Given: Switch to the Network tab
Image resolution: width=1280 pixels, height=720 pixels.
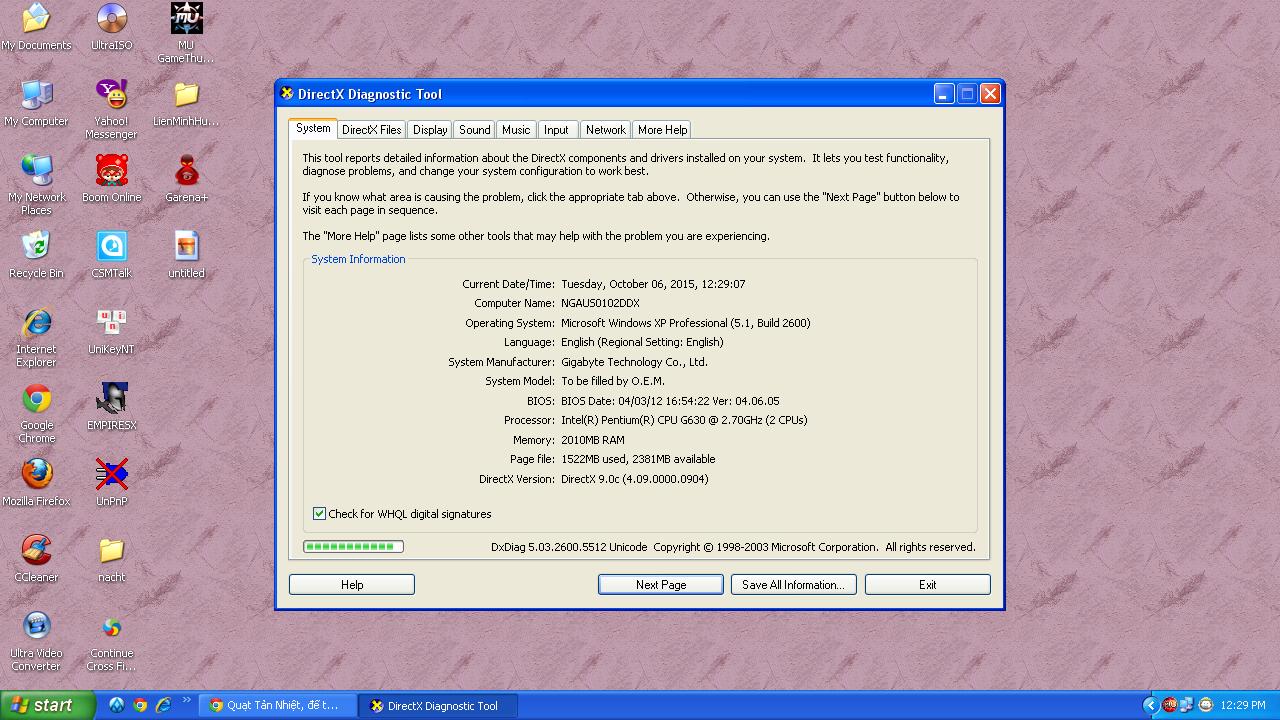Looking at the screenshot, I should point(606,130).
